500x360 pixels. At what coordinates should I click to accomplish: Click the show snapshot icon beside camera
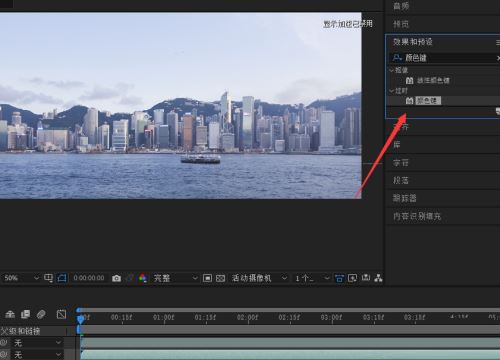(x=130, y=278)
